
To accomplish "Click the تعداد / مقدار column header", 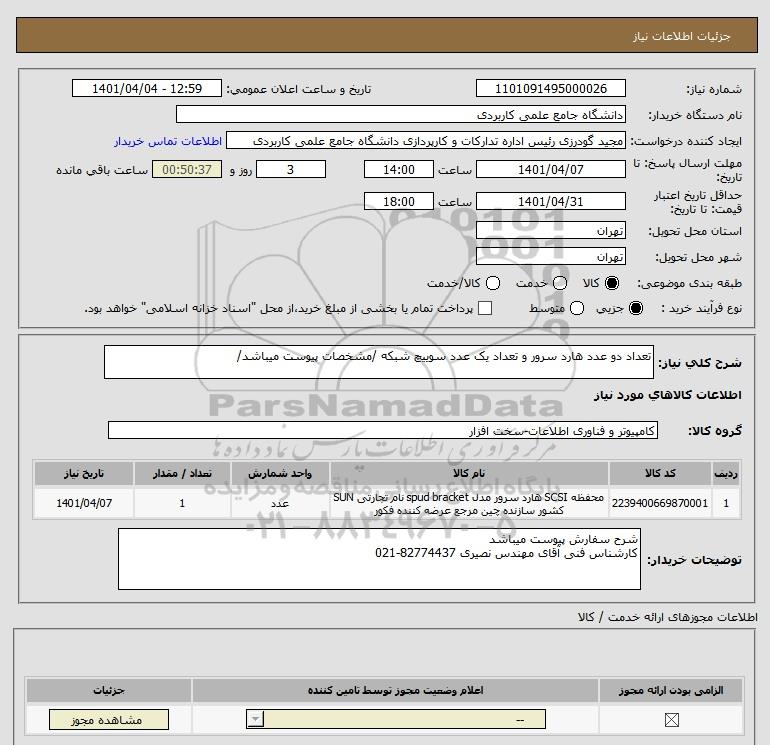I will [x=182, y=473].
